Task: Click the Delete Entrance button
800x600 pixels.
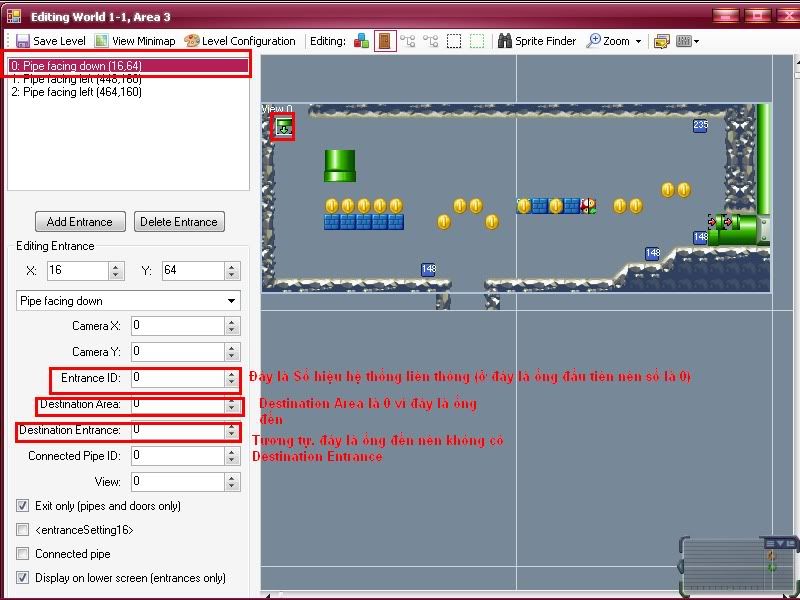Action: (x=179, y=222)
